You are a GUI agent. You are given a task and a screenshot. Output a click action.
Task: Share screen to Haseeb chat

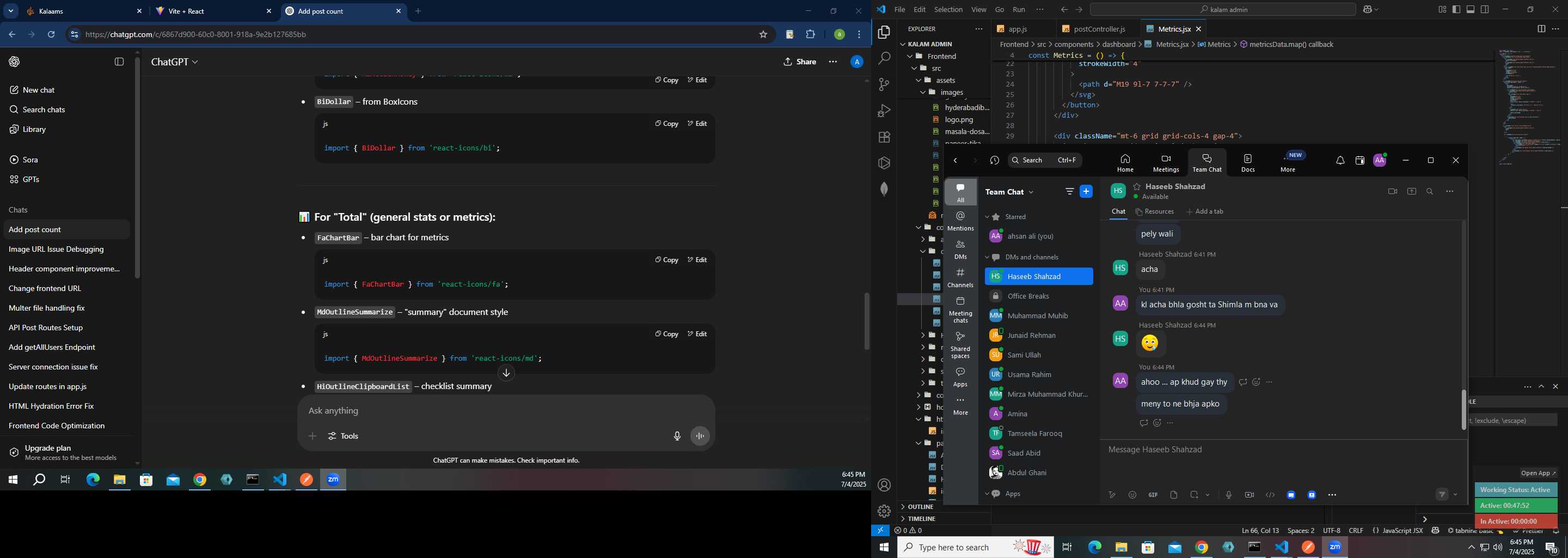coord(1412,191)
